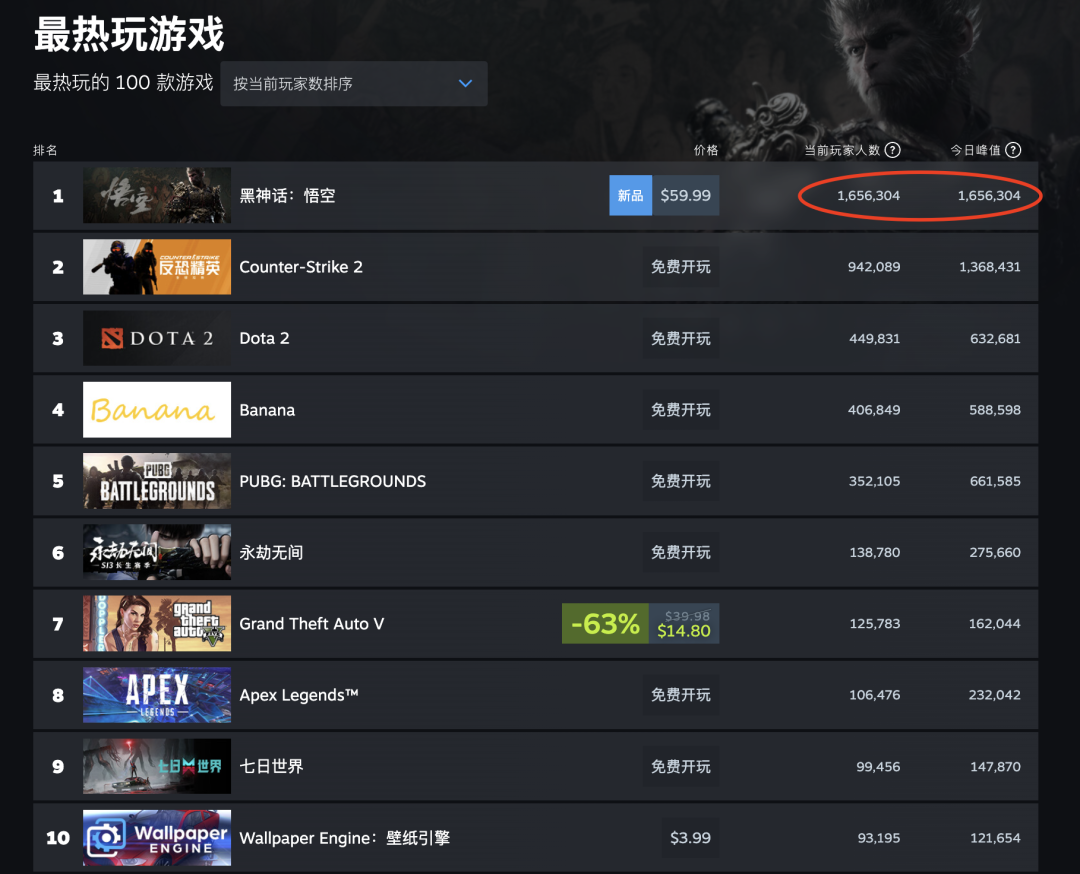Image resolution: width=1080 pixels, height=874 pixels.
Task: Click current players value 93,195
Action: [x=879, y=838]
